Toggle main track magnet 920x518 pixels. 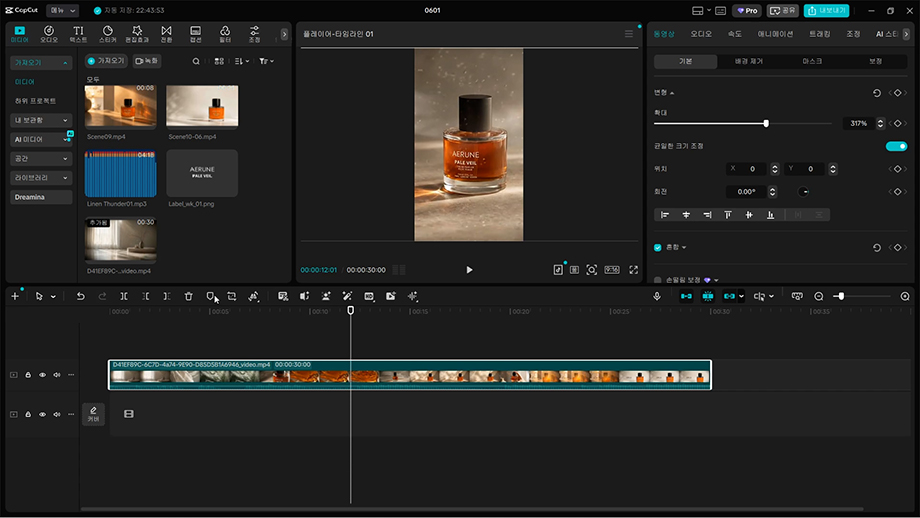(686, 296)
